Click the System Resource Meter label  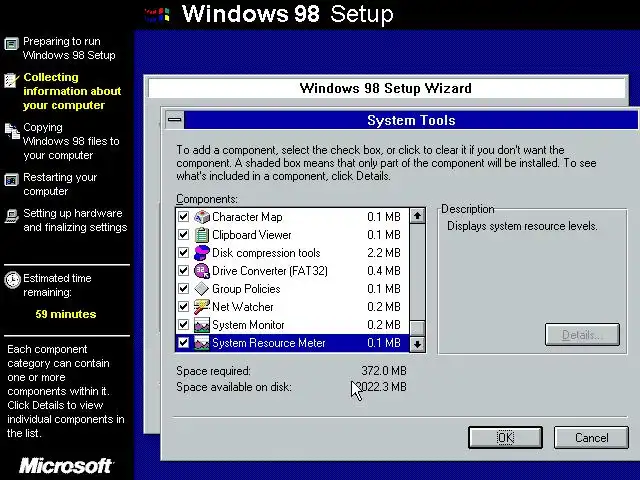[269, 343]
